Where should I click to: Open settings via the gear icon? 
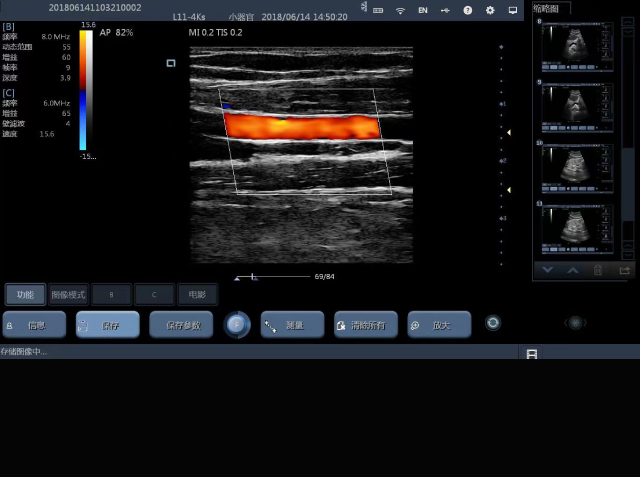(490, 10)
